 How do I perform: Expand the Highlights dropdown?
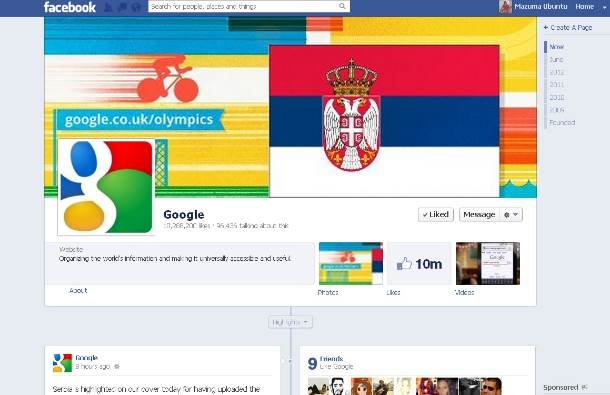(x=290, y=322)
